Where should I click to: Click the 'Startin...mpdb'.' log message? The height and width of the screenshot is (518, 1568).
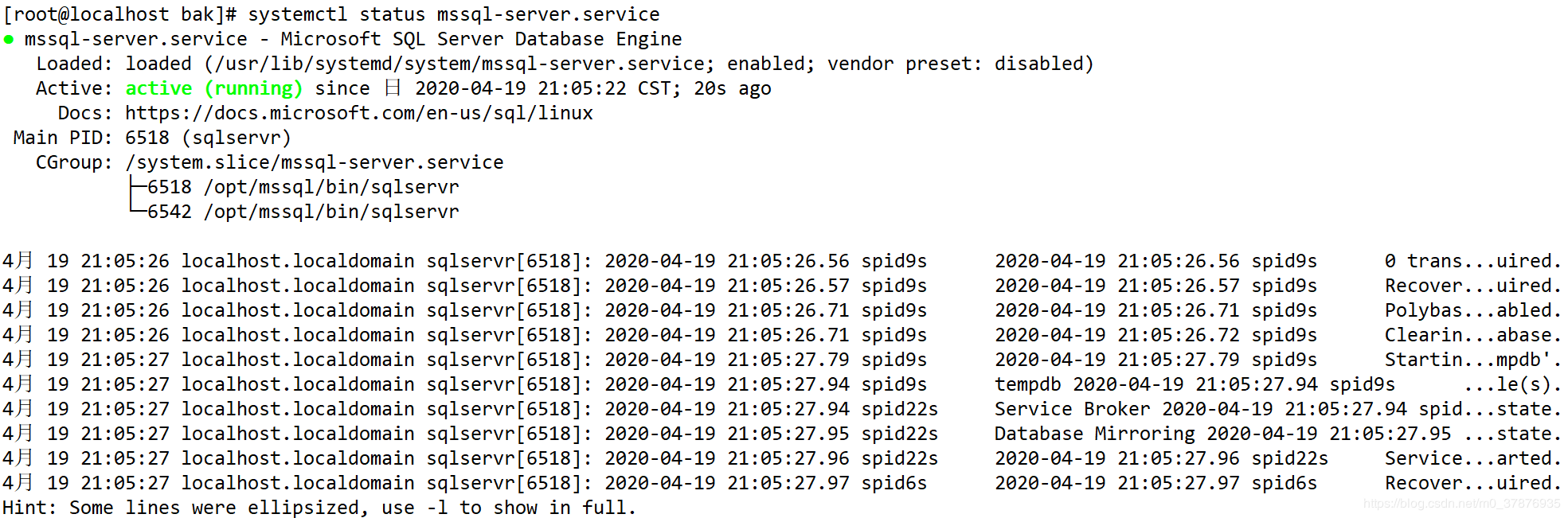[1472, 360]
